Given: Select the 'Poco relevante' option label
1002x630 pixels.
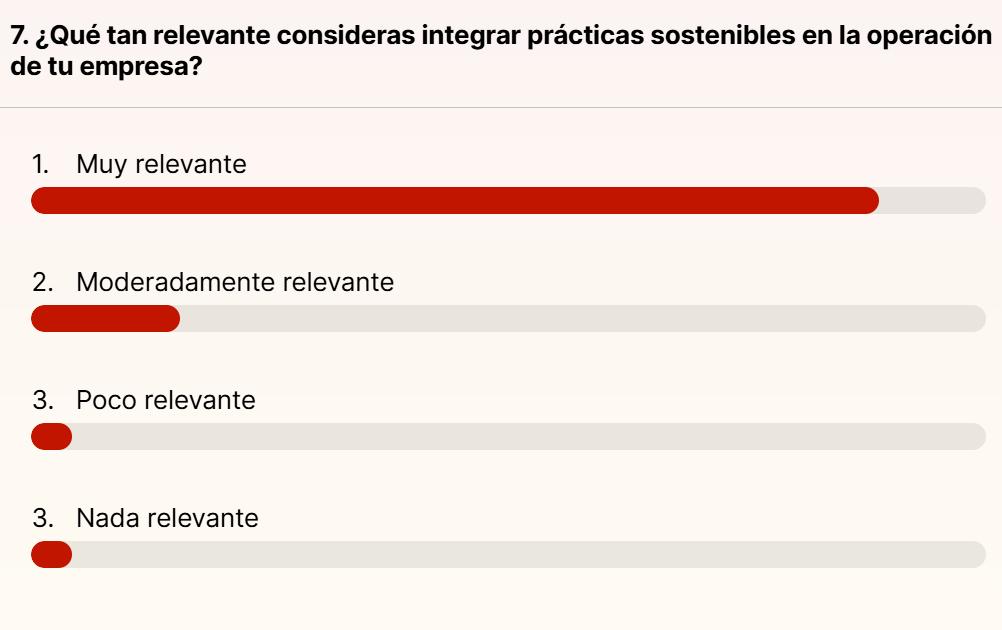Looking at the screenshot, I should coord(166,400).
